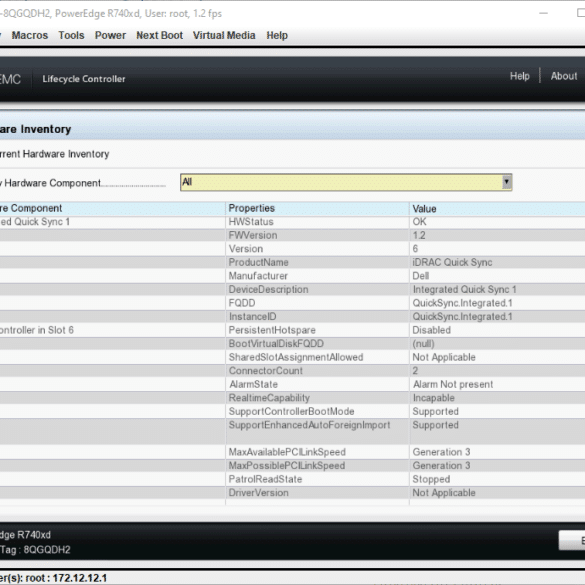Click the Help link in Lifecycle Controller header
The height and width of the screenshot is (585, 585).
pyautogui.click(x=520, y=76)
